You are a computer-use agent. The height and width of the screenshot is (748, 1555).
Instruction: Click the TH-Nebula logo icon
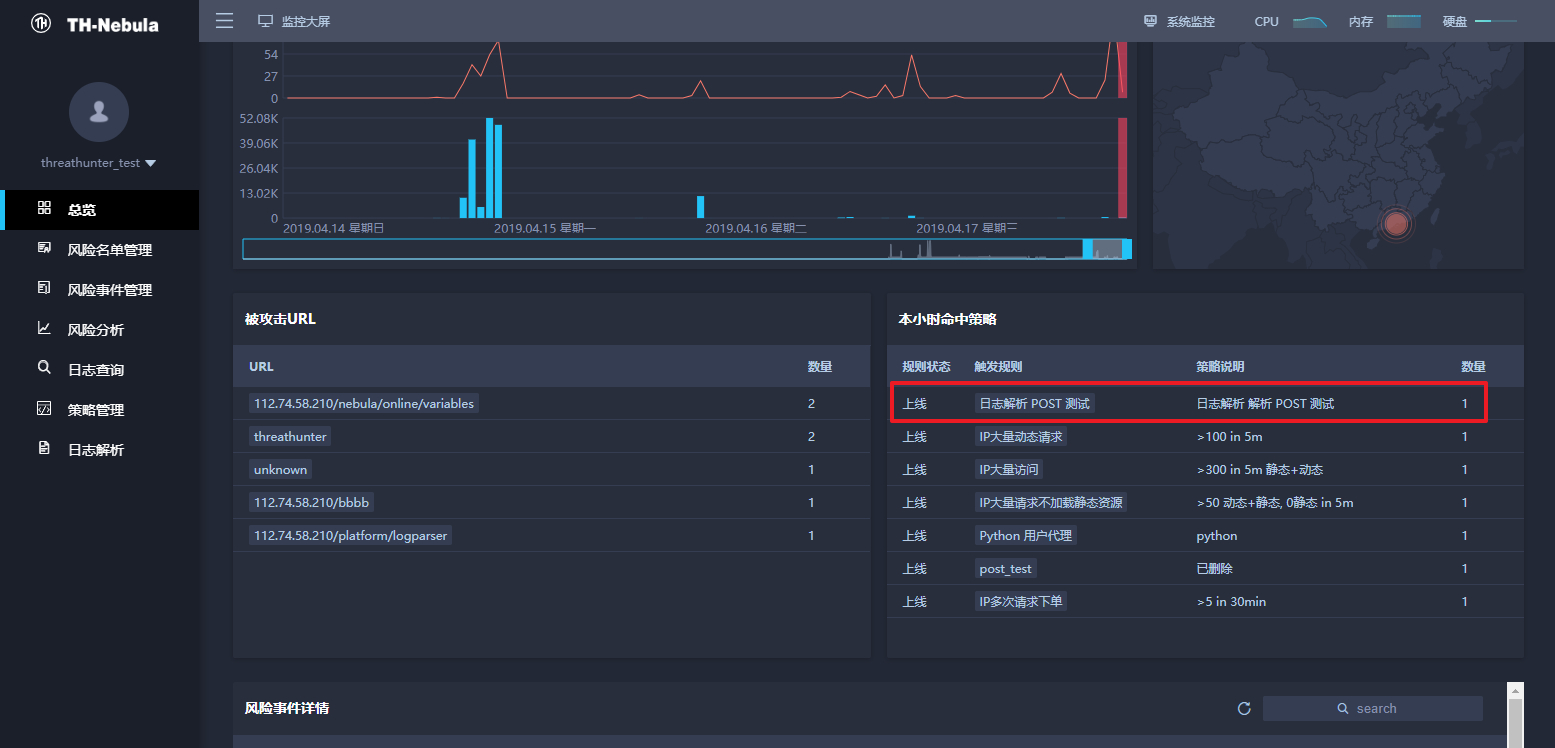(x=41, y=24)
